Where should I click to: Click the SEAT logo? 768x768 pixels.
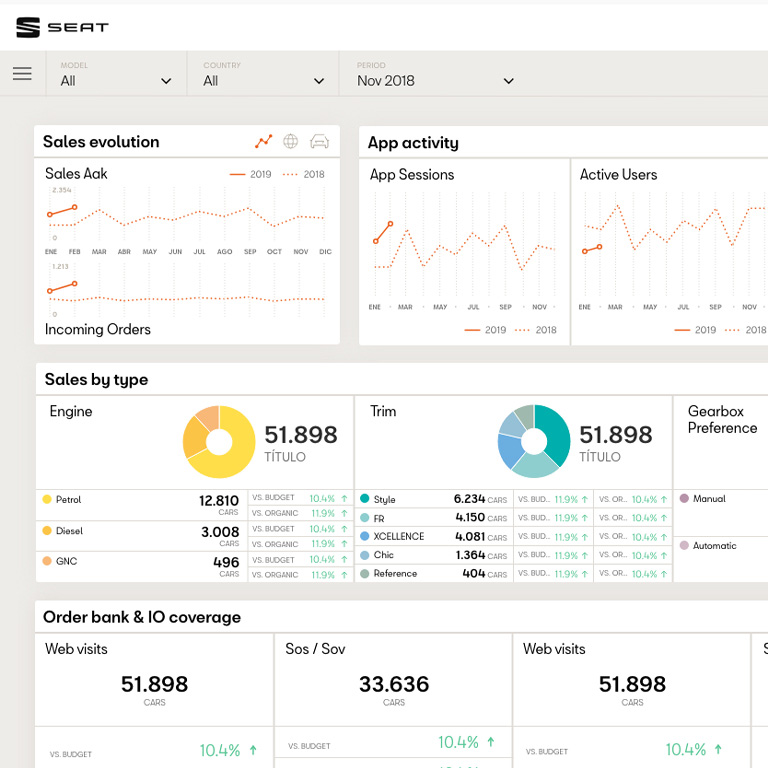point(62,27)
